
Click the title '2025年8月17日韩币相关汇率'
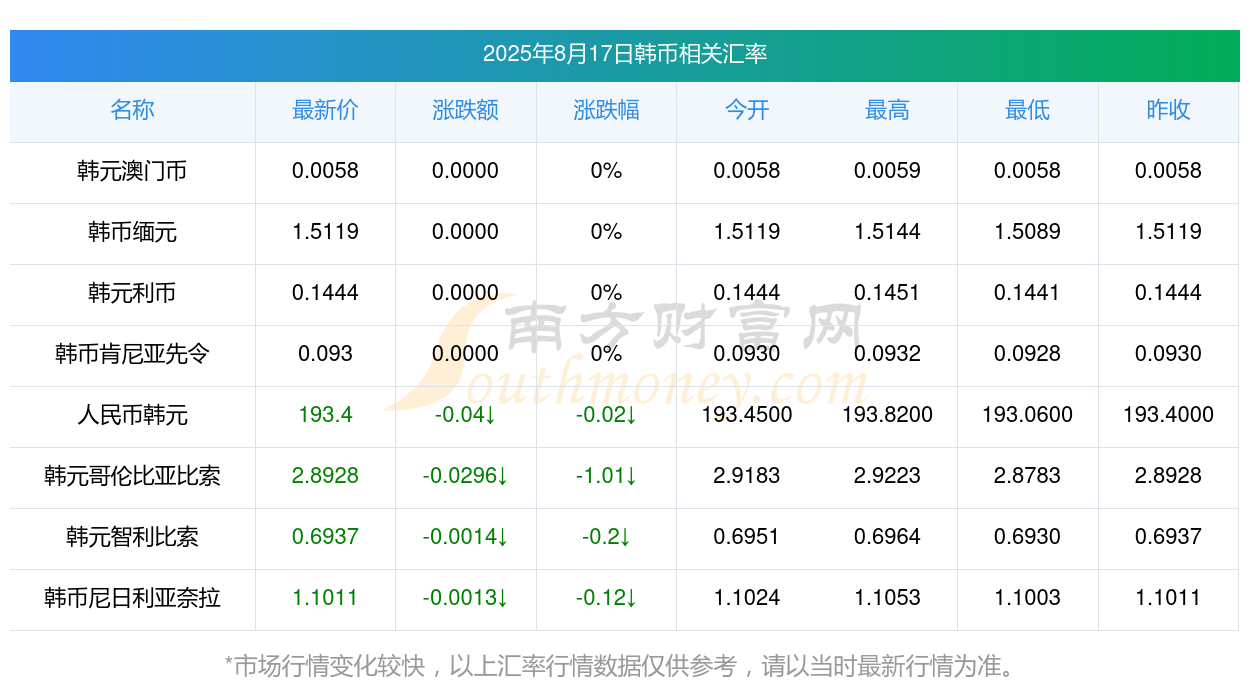[x=625, y=54]
